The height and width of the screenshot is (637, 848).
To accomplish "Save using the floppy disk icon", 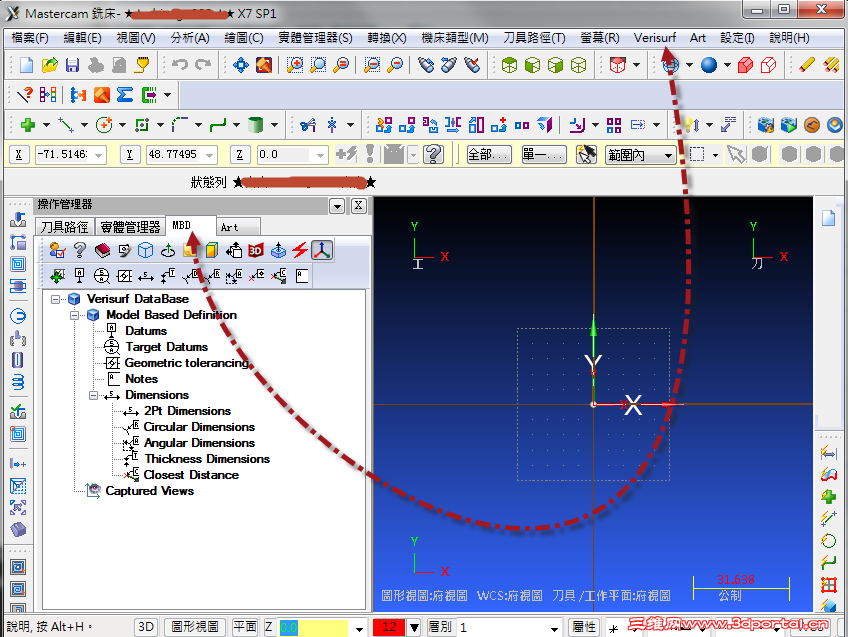I will 72,65.
